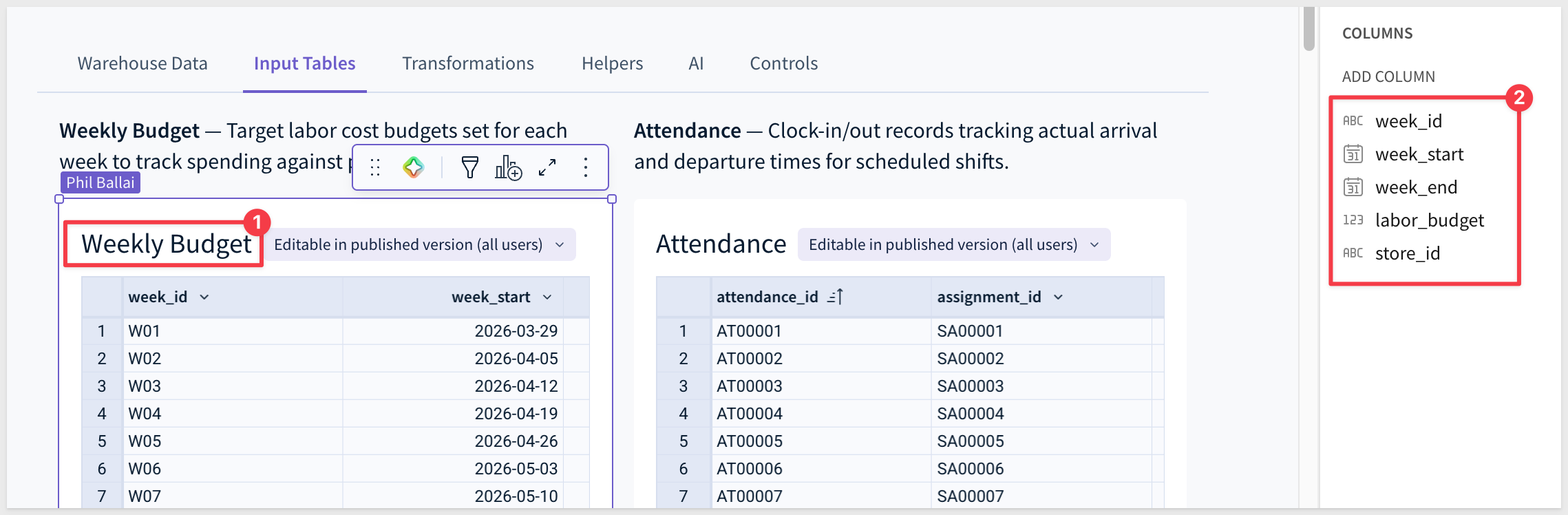Open week_id column header menu
1568x515 pixels.
pos(204,297)
